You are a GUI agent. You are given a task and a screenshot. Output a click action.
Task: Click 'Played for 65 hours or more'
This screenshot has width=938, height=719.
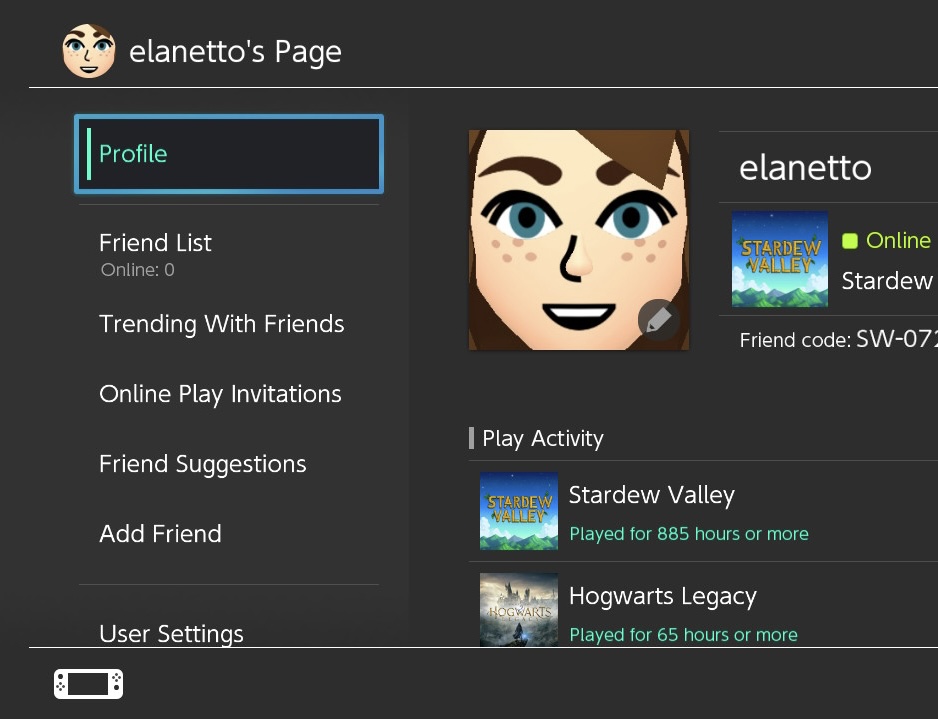tap(684, 635)
